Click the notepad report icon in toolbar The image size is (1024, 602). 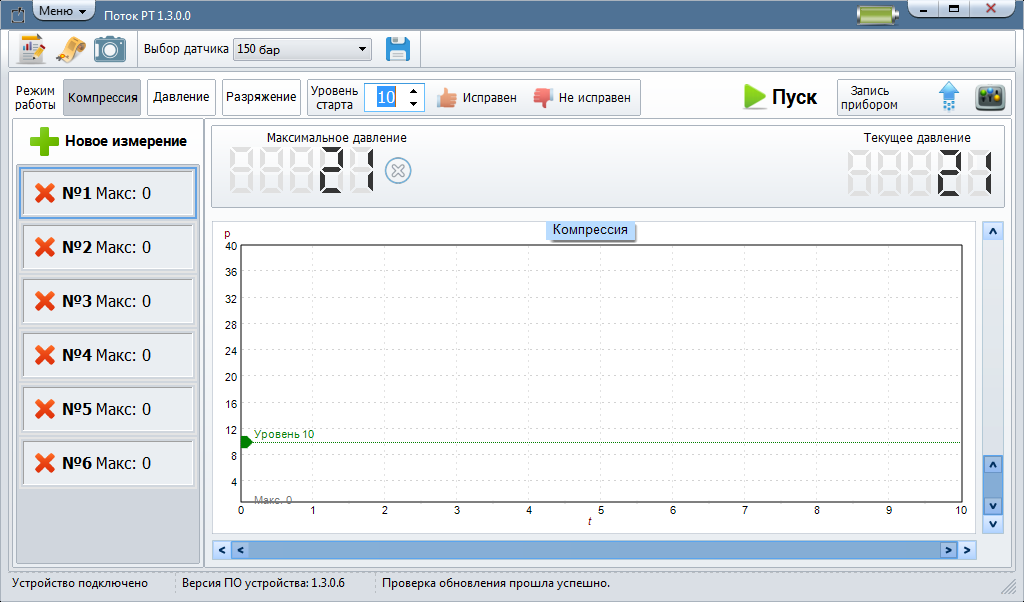pyautogui.click(x=32, y=49)
